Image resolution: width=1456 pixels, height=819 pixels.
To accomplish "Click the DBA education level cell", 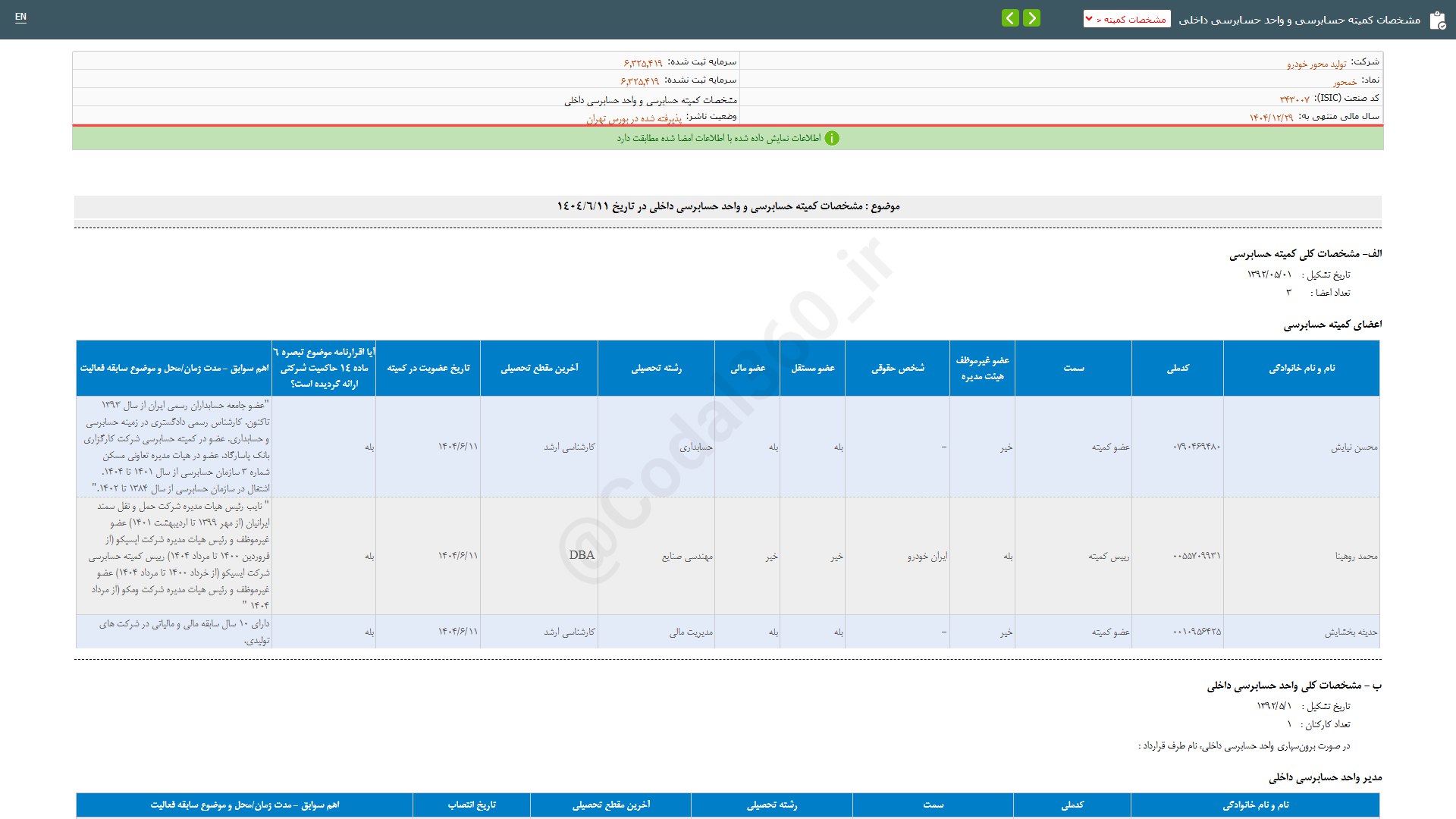I will [x=582, y=555].
